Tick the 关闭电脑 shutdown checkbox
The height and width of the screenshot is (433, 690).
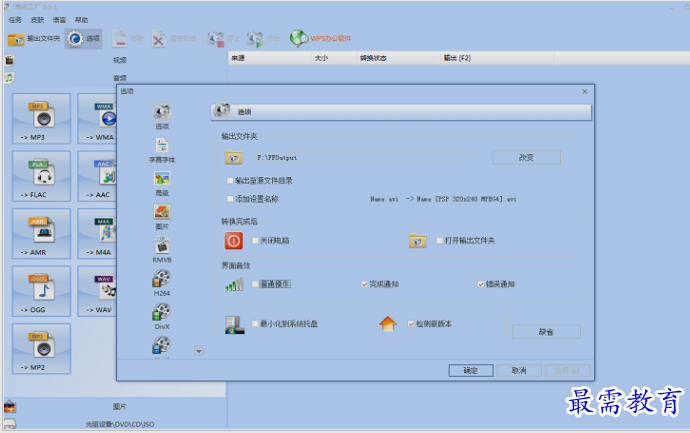(255, 240)
